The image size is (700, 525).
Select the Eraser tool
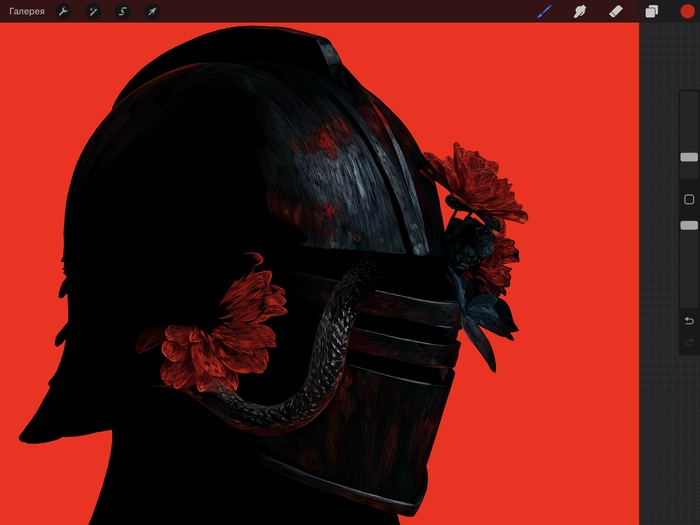click(615, 11)
